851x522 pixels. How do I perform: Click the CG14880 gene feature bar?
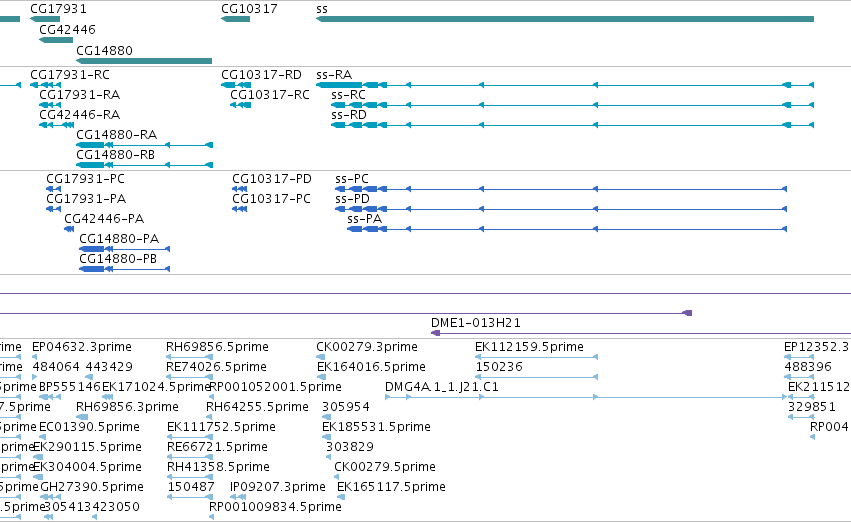(144, 61)
